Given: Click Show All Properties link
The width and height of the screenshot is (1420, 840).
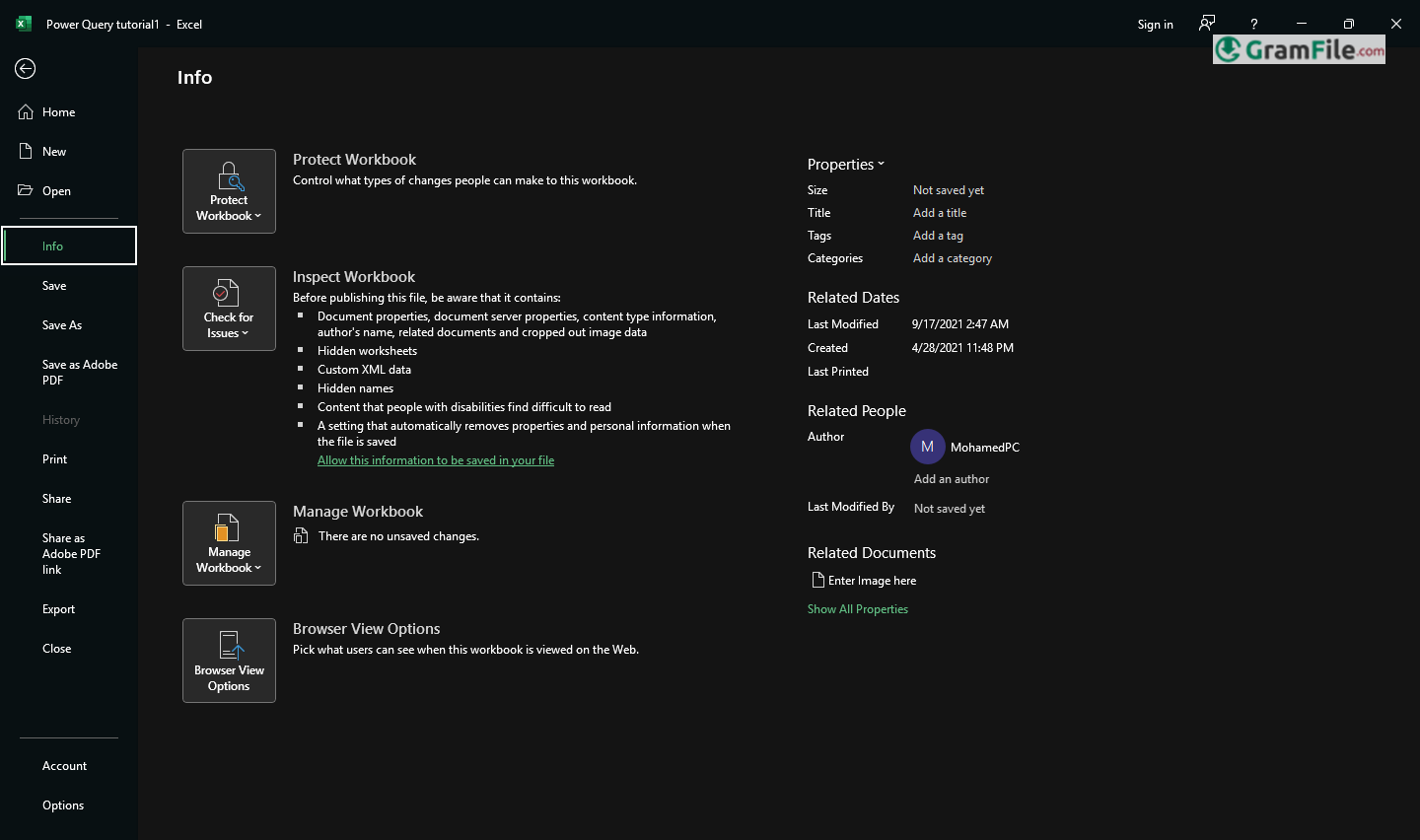Looking at the screenshot, I should coord(858,609).
